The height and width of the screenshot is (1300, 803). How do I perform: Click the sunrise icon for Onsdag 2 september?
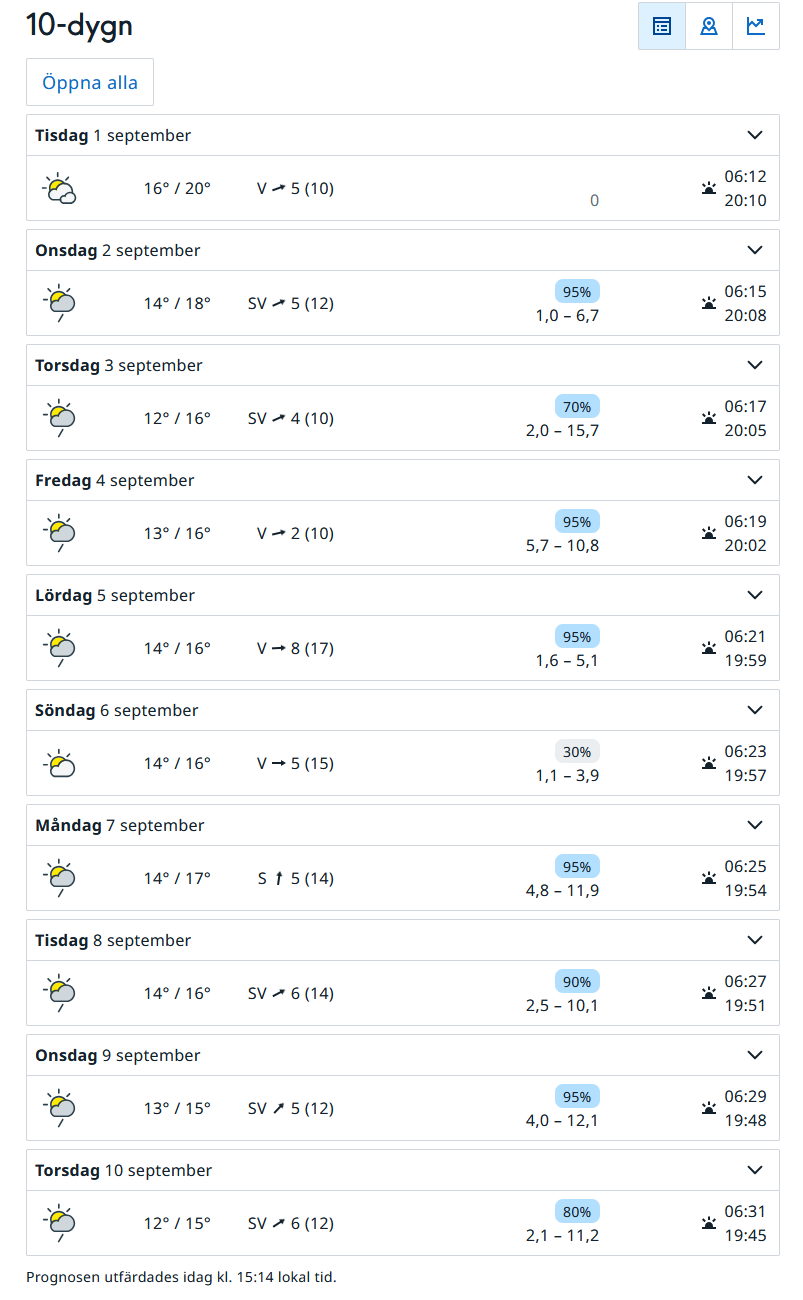pos(709,303)
